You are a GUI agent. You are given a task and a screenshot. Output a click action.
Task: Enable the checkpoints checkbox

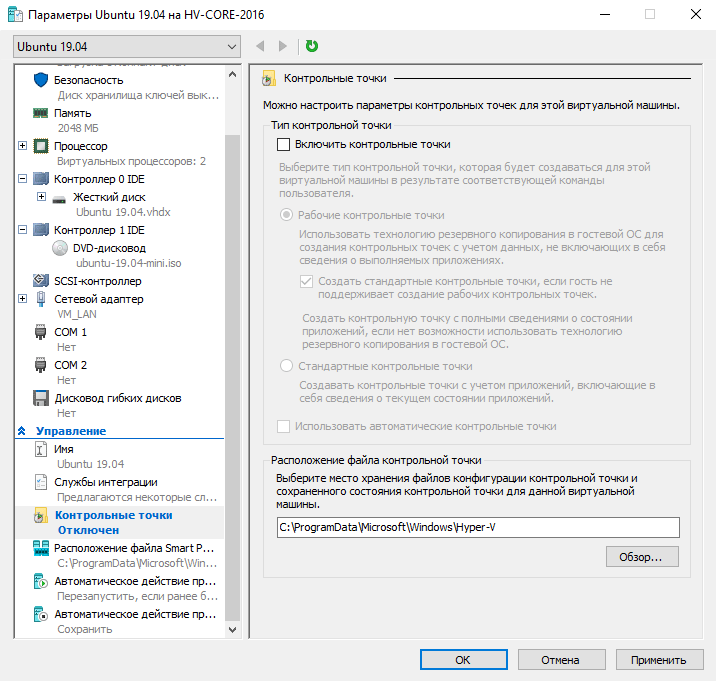(x=283, y=144)
